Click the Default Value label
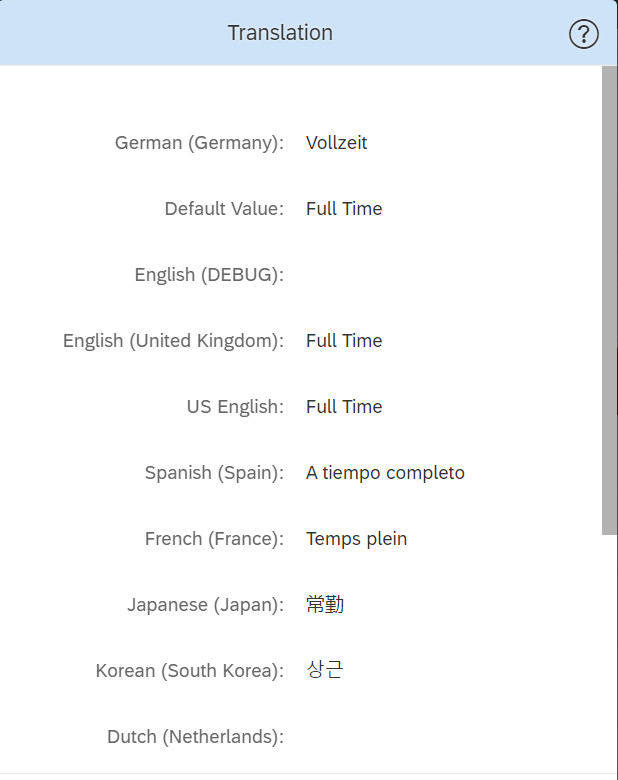Viewport: 618px width, 780px height. click(224, 208)
